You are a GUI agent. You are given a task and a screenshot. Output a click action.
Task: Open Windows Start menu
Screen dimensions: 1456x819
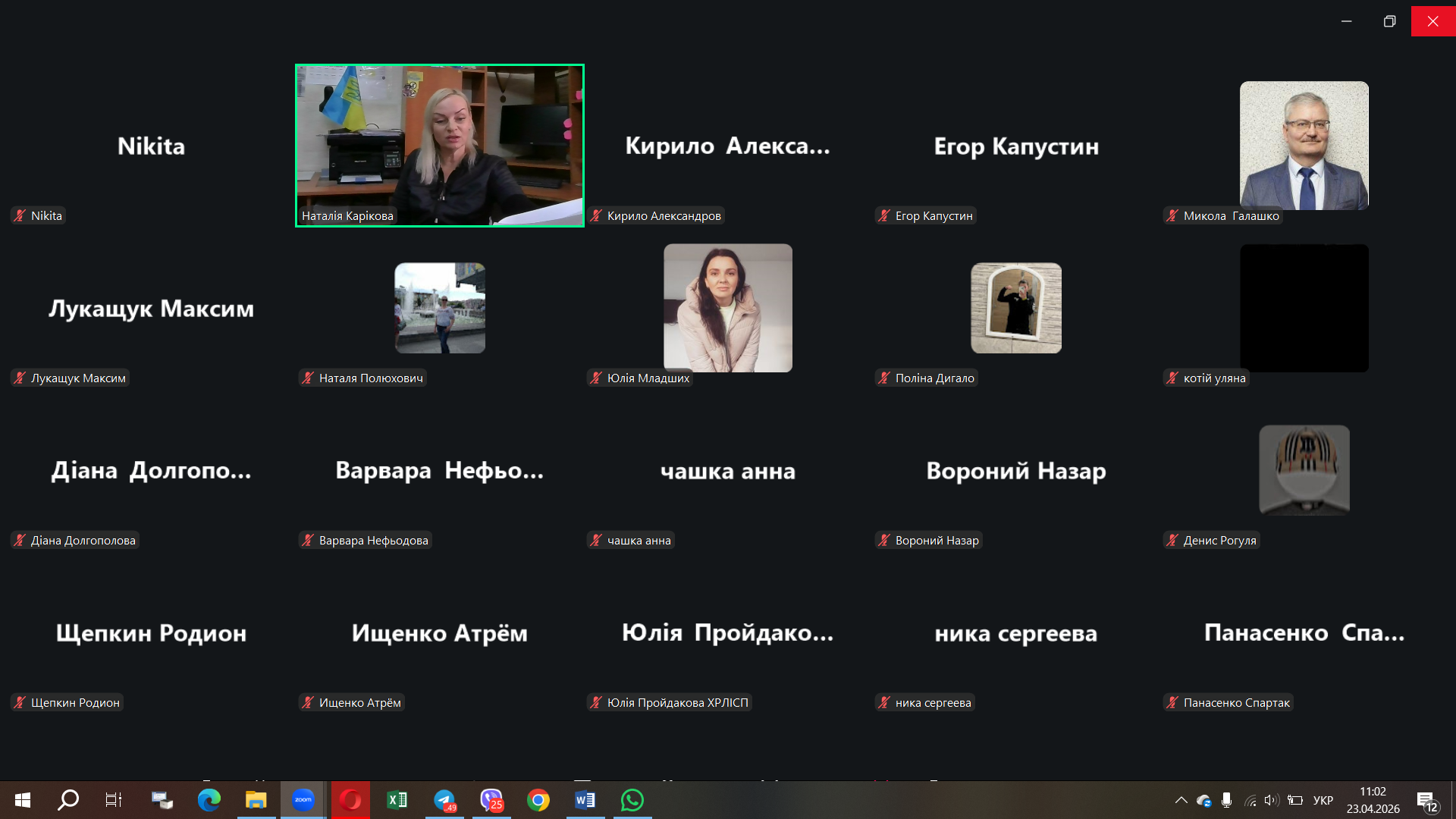pyautogui.click(x=23, y=800)
